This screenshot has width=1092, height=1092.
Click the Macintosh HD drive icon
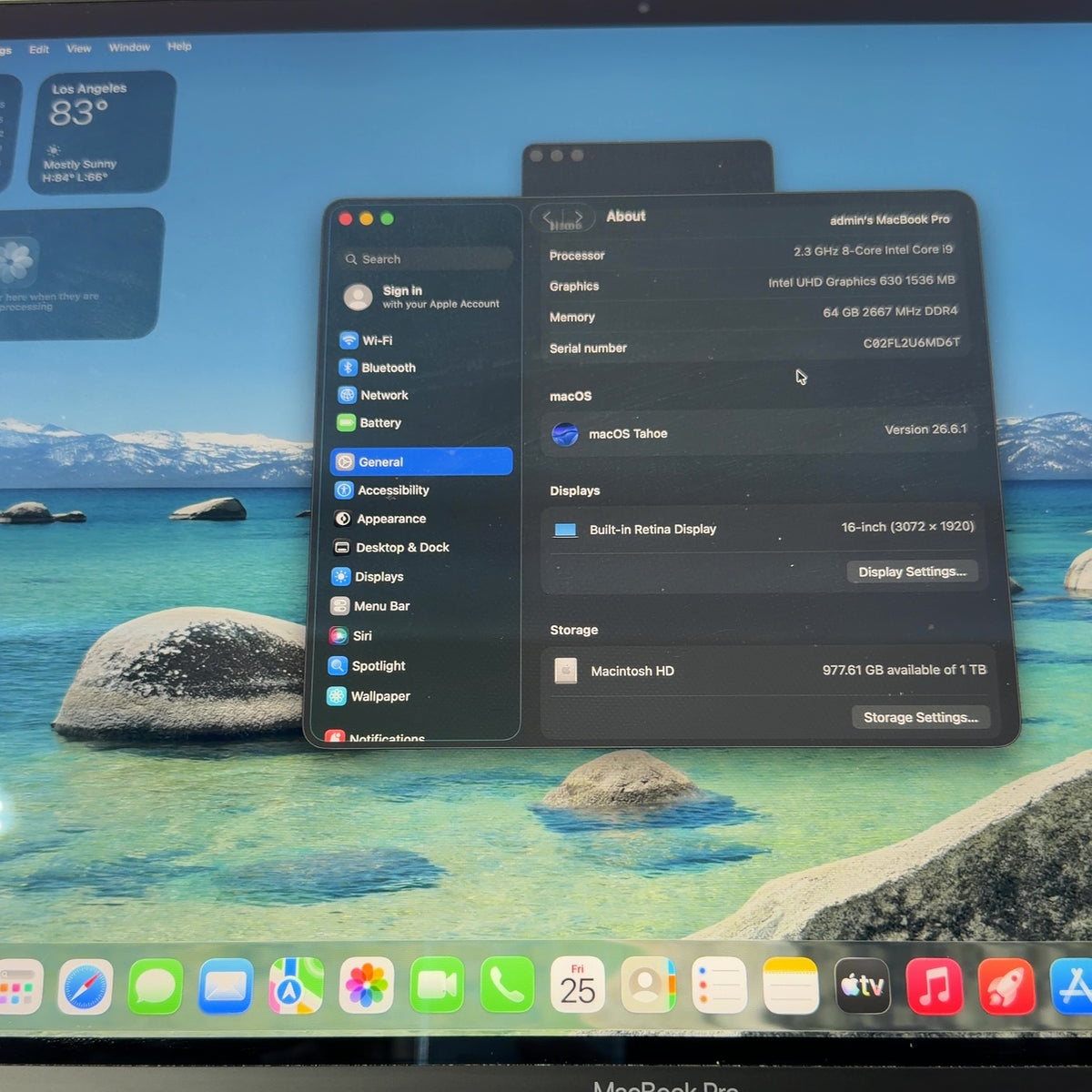pyautogui.click(x=566, y=672)
